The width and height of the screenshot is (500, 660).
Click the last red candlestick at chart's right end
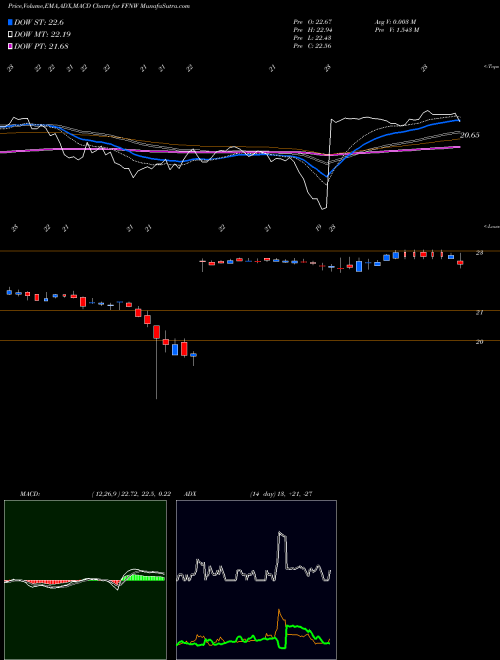coord(460,261)
